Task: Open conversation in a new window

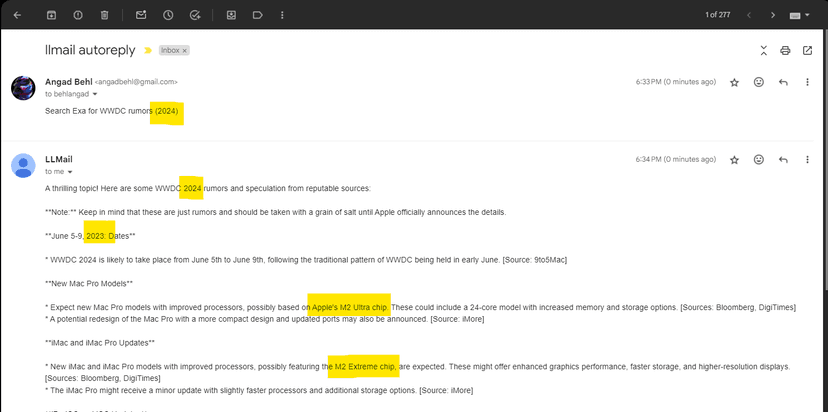Action: (807, 51)
